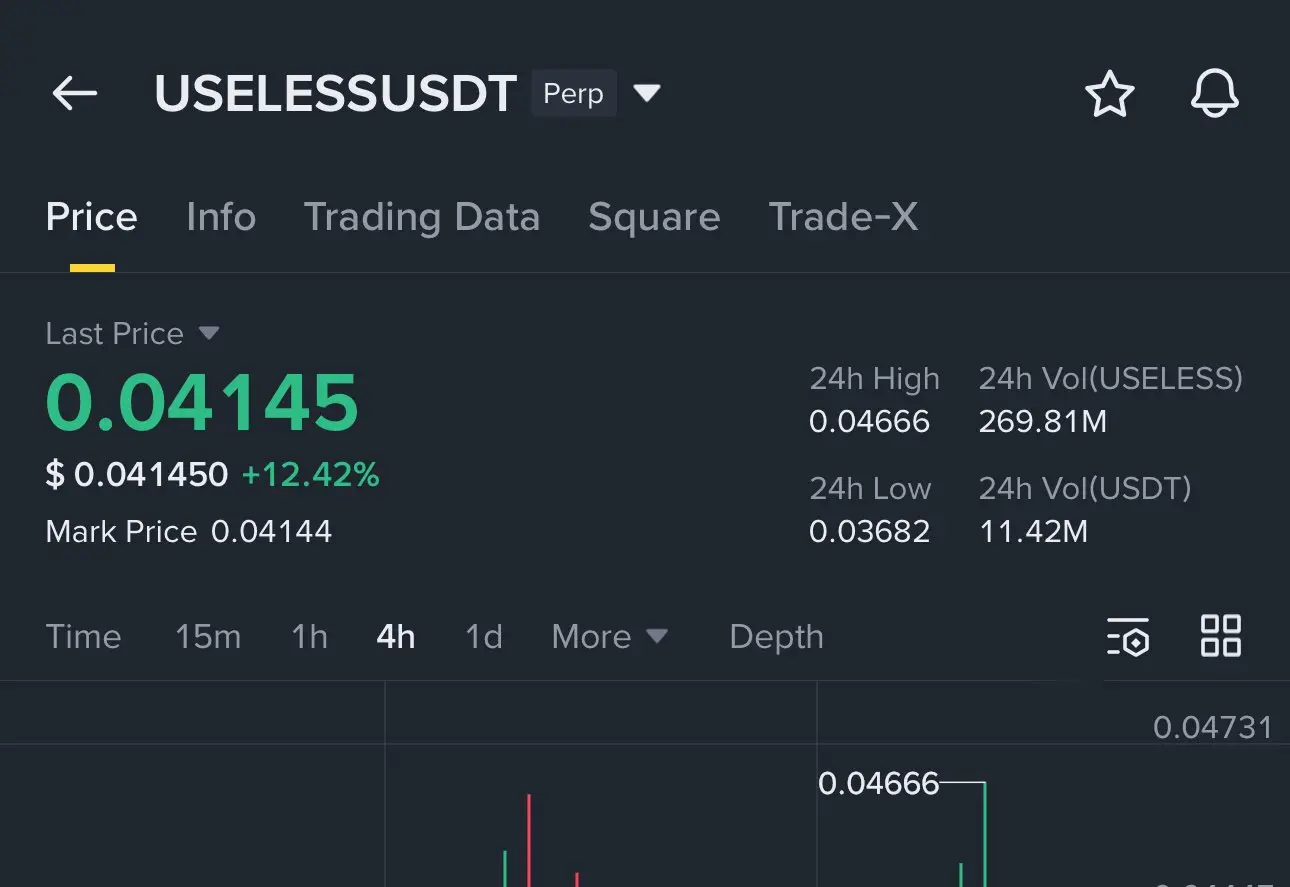Tap the back arrow icon
Screen dimensions: 1290x887
tap(75, 94)
